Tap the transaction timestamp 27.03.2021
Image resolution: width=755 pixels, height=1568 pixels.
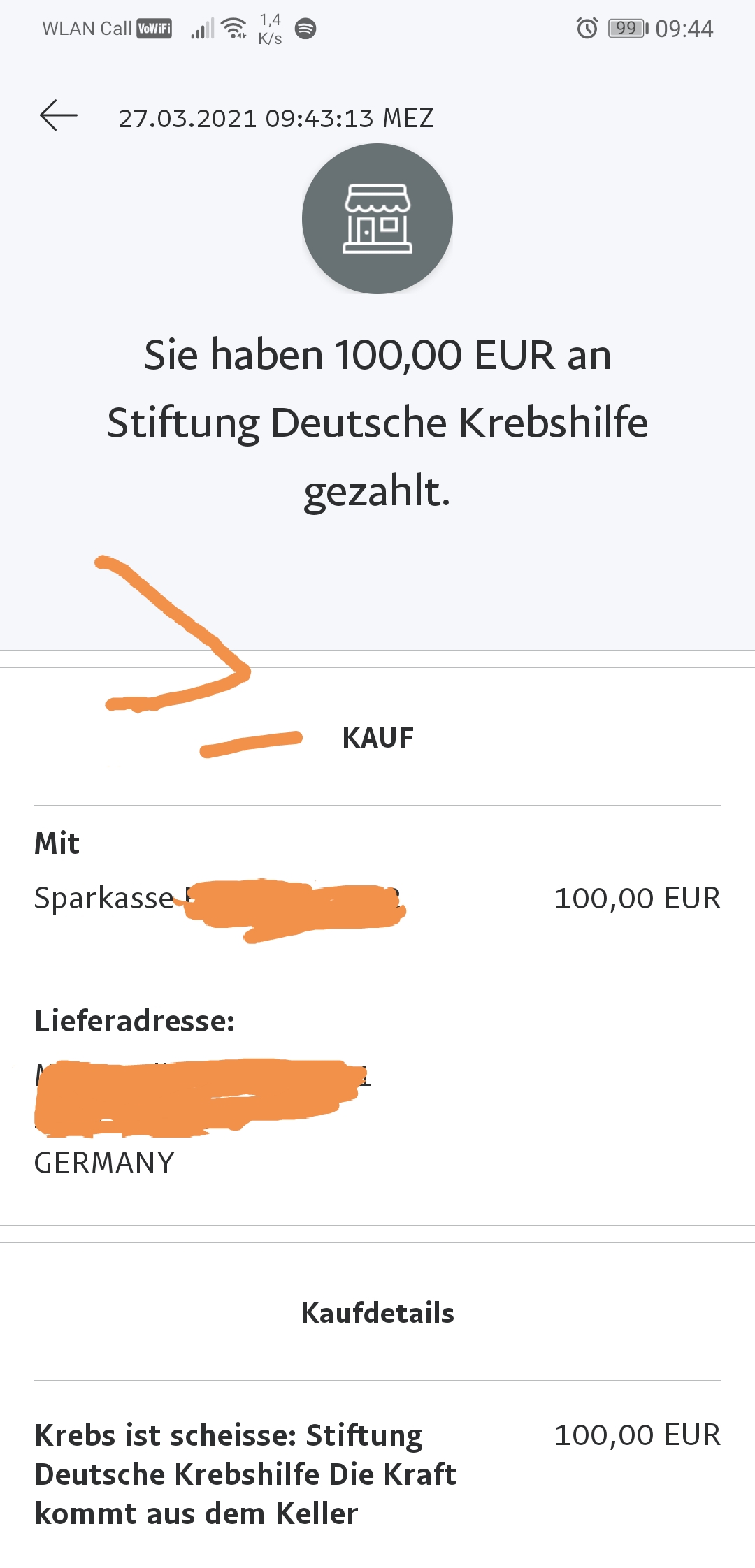[275, 118]
